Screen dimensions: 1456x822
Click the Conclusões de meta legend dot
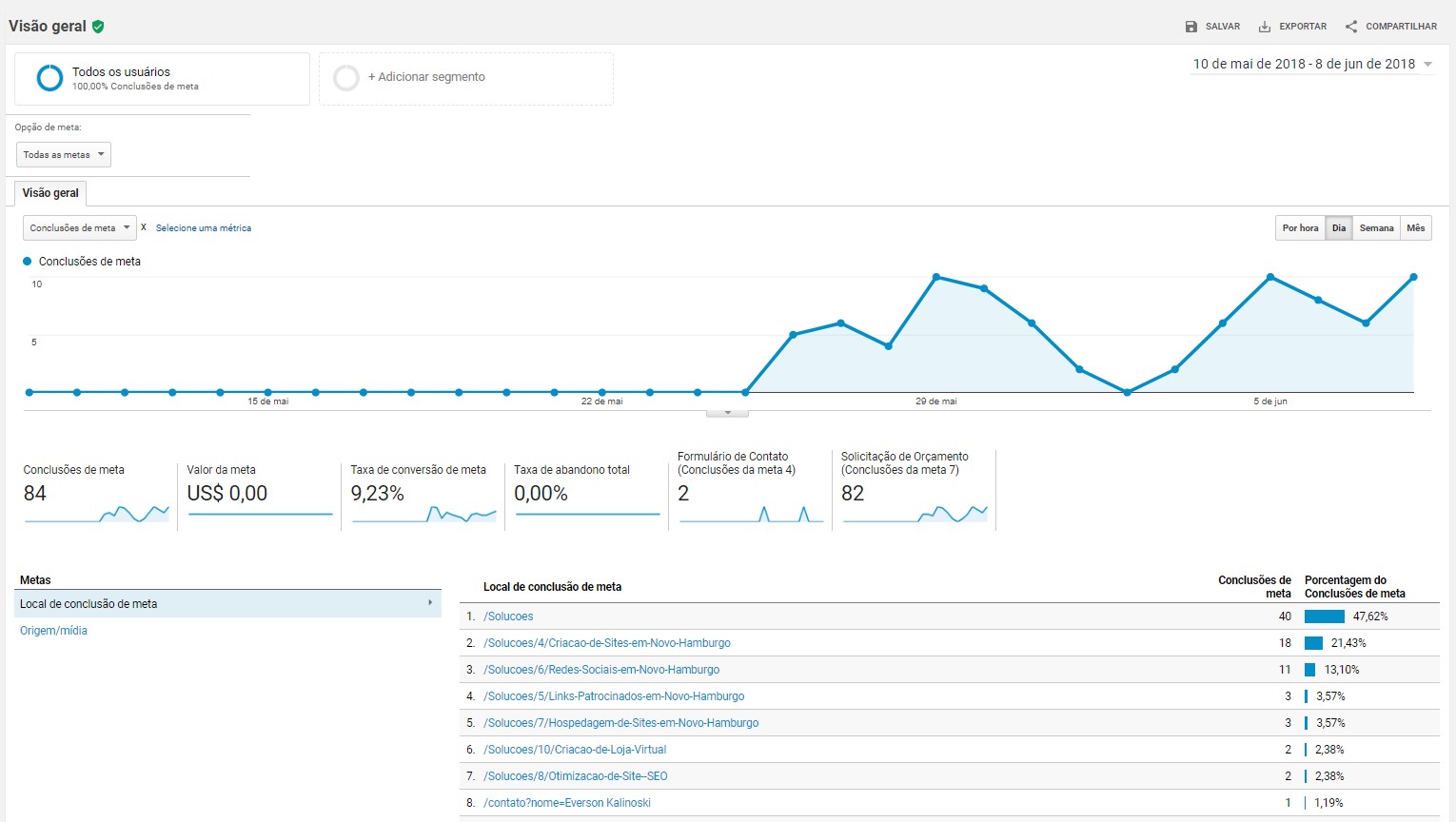(28, 261)
